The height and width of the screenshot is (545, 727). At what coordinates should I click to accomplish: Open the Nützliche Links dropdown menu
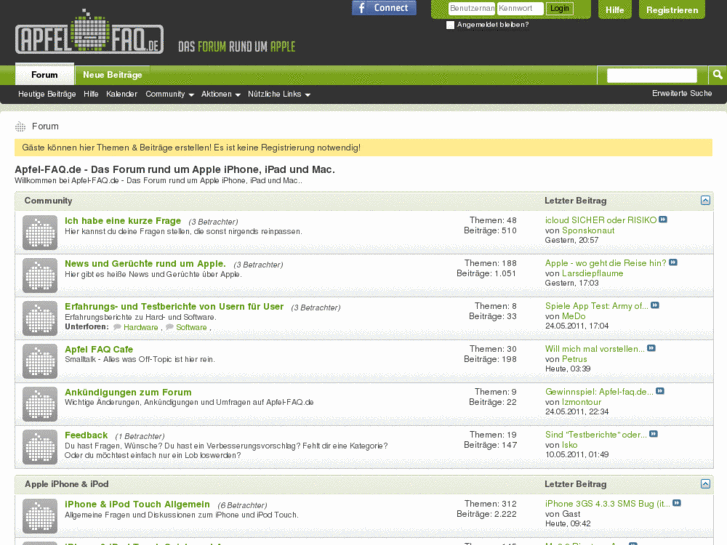(279, 94)
